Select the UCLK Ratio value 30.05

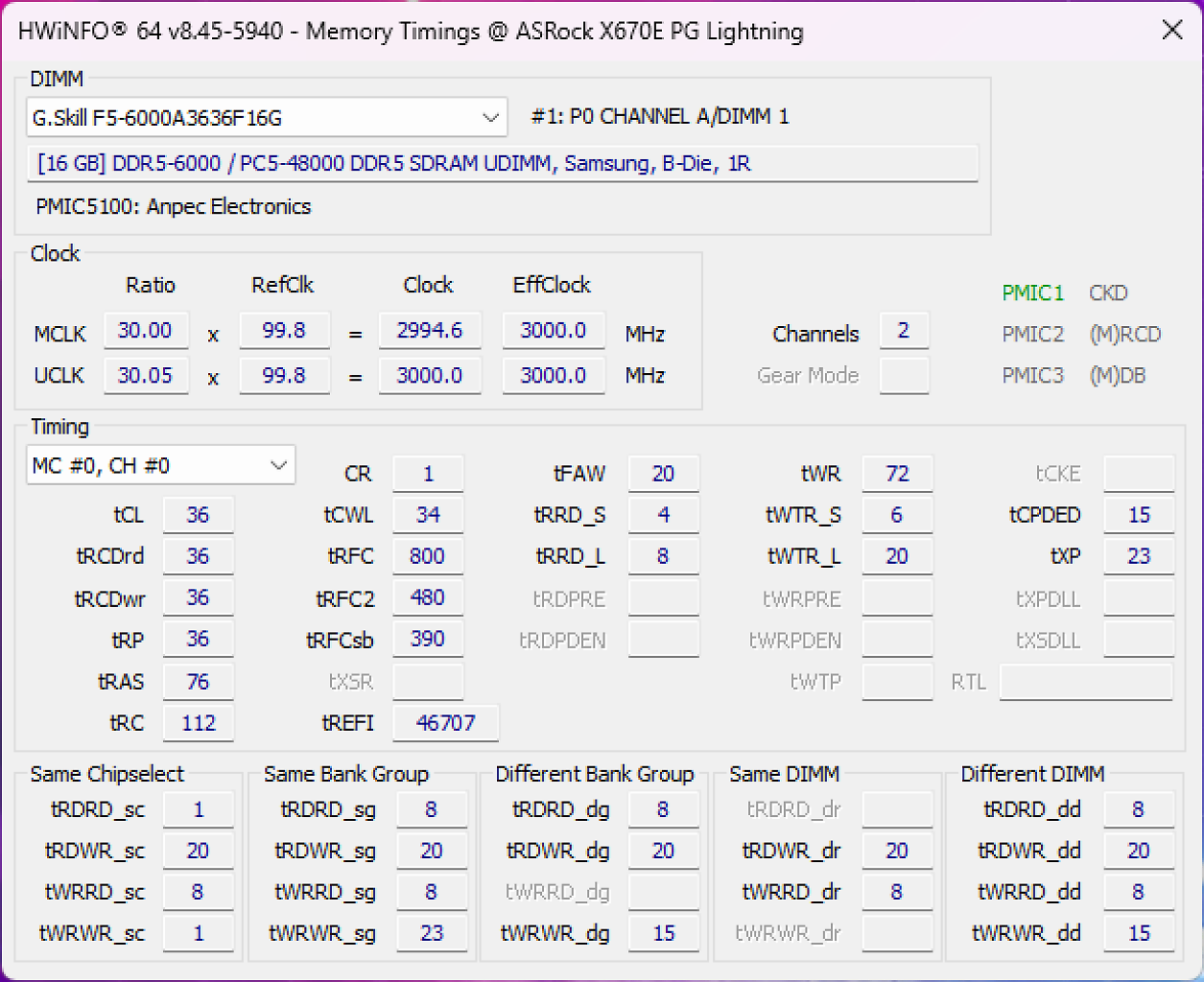point(146,375)
